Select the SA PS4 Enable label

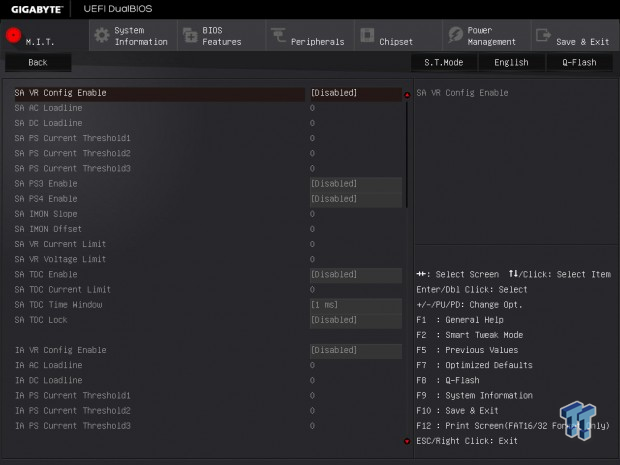[46, 199]
